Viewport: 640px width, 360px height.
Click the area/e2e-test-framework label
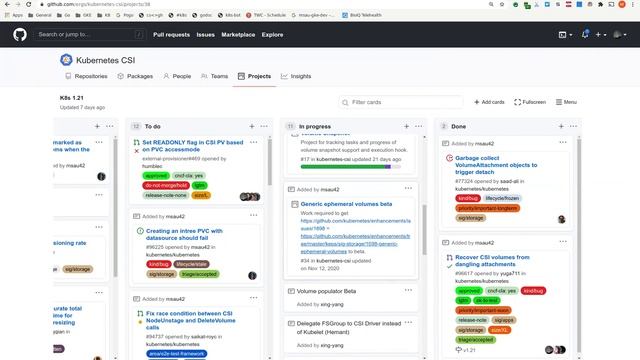click(x=176, y=353)
